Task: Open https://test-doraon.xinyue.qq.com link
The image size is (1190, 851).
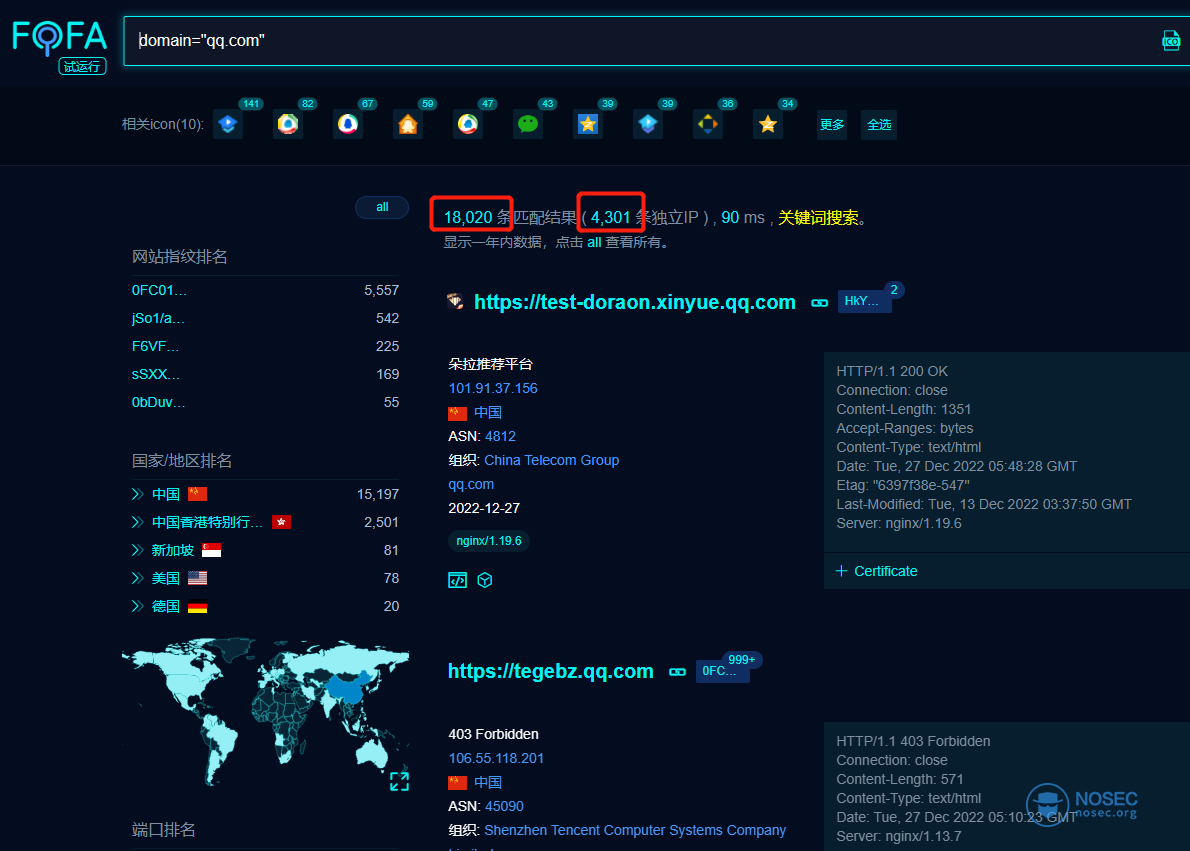Action: pyautogui.click(x=634, y=302)
